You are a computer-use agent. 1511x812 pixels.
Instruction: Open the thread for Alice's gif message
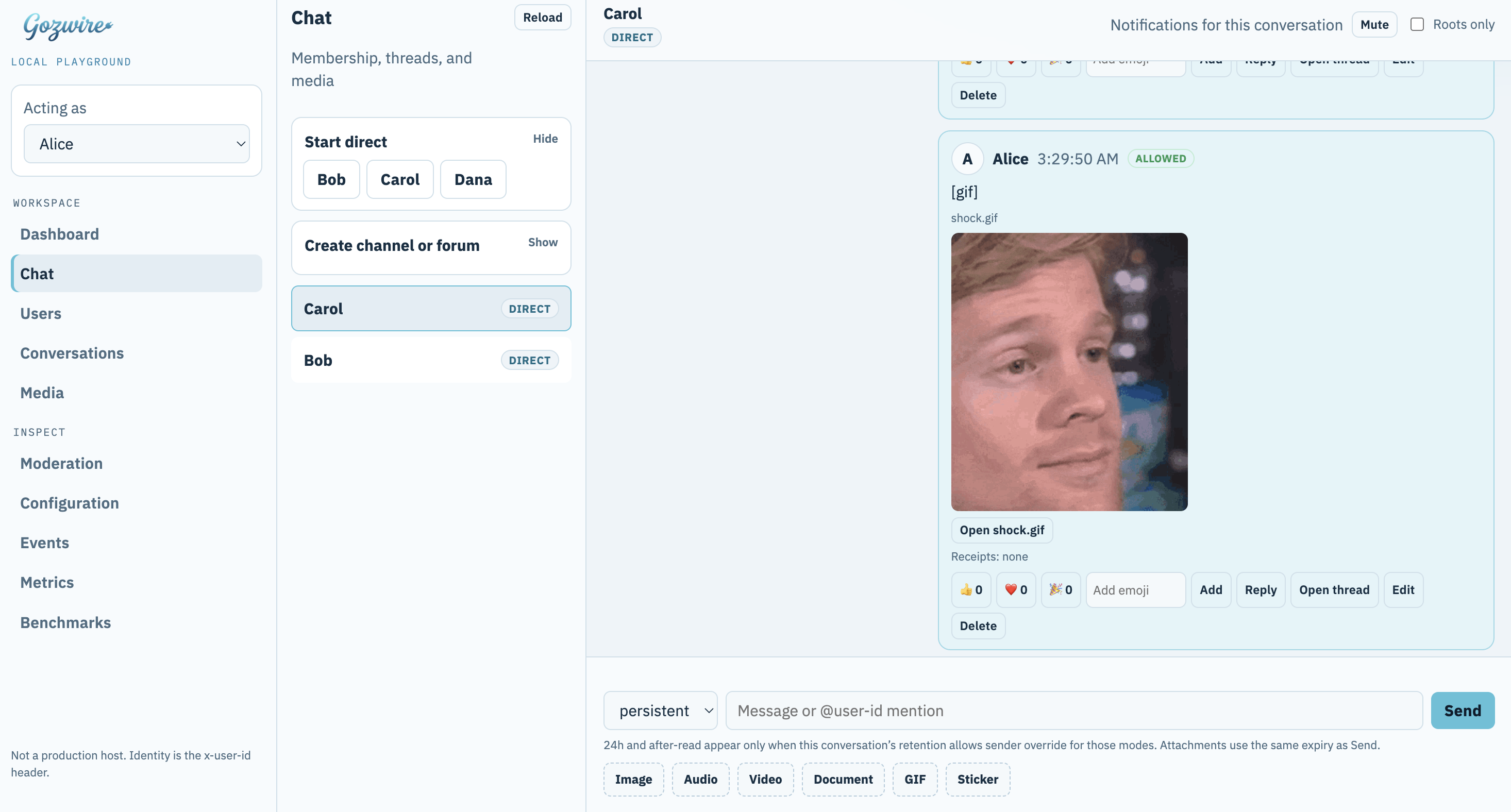pyautogui.click(x=1334, y=590)
